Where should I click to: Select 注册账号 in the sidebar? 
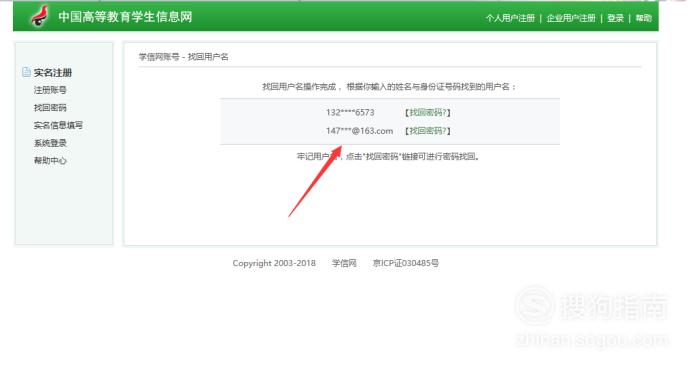point(50,90)
